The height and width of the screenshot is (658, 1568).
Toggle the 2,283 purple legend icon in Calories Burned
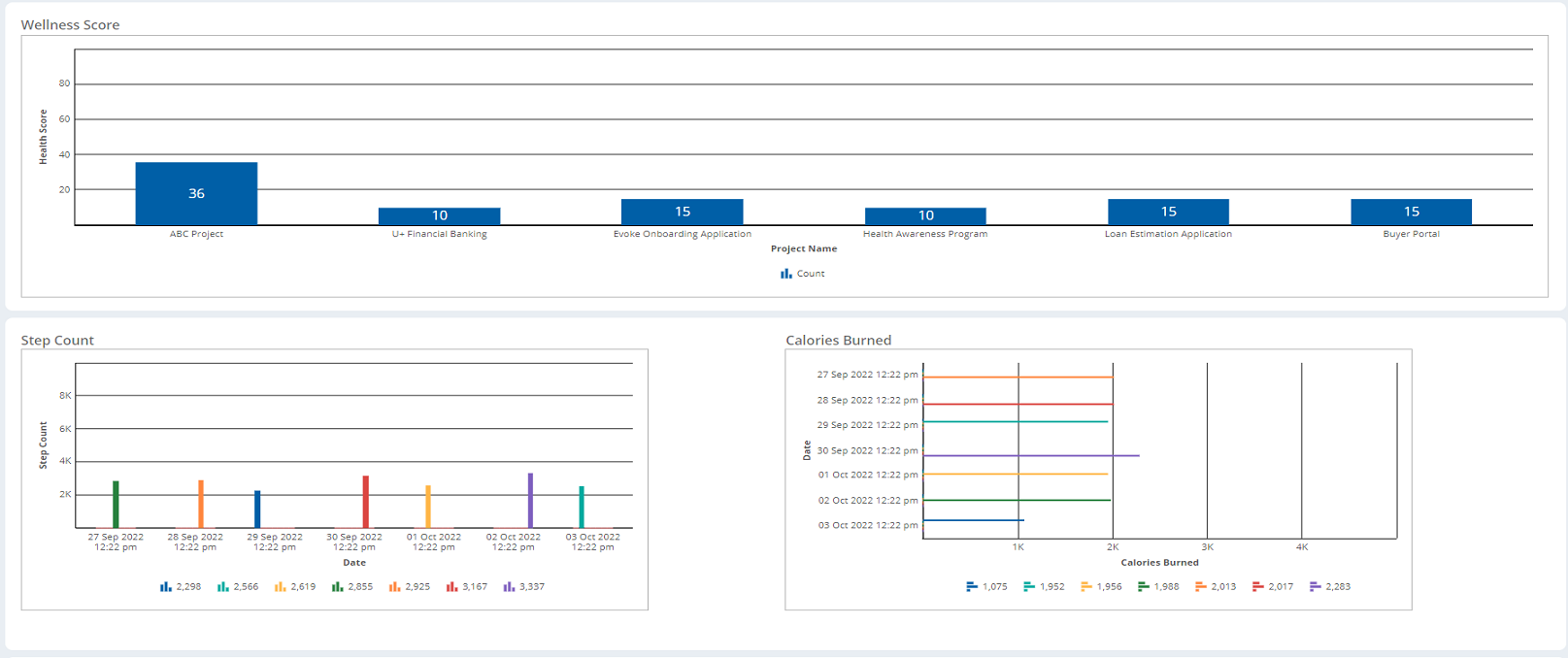coord(1316,587)
